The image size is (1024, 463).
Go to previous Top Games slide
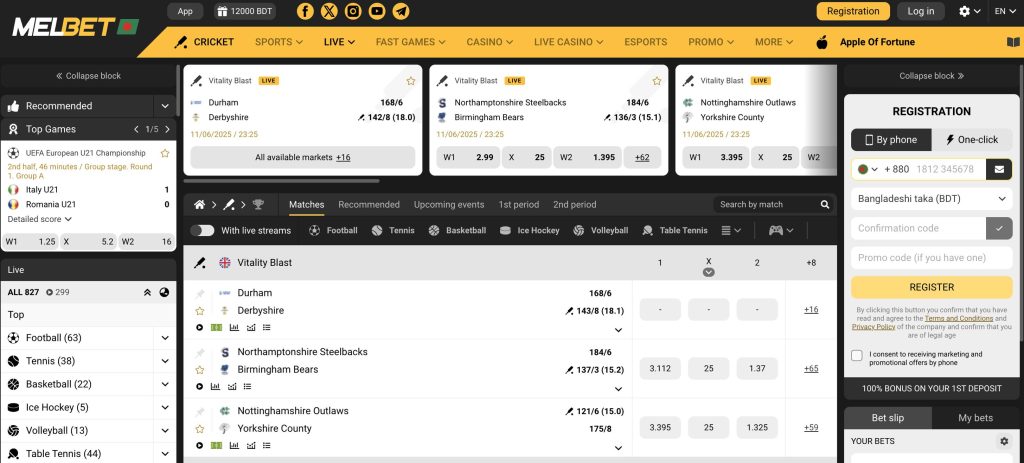tap(136, 129)
